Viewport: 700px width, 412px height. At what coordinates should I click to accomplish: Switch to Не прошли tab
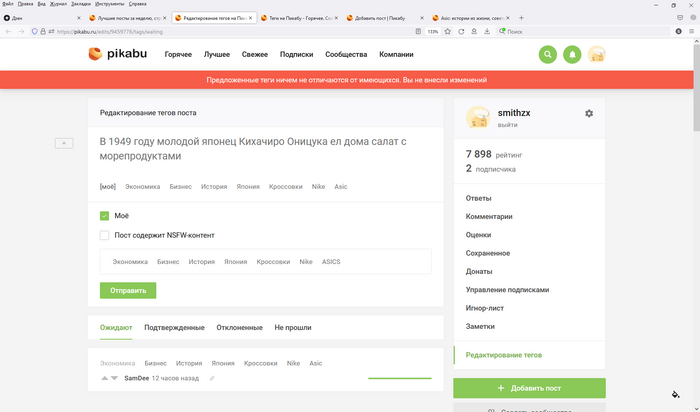pos(293,328)
